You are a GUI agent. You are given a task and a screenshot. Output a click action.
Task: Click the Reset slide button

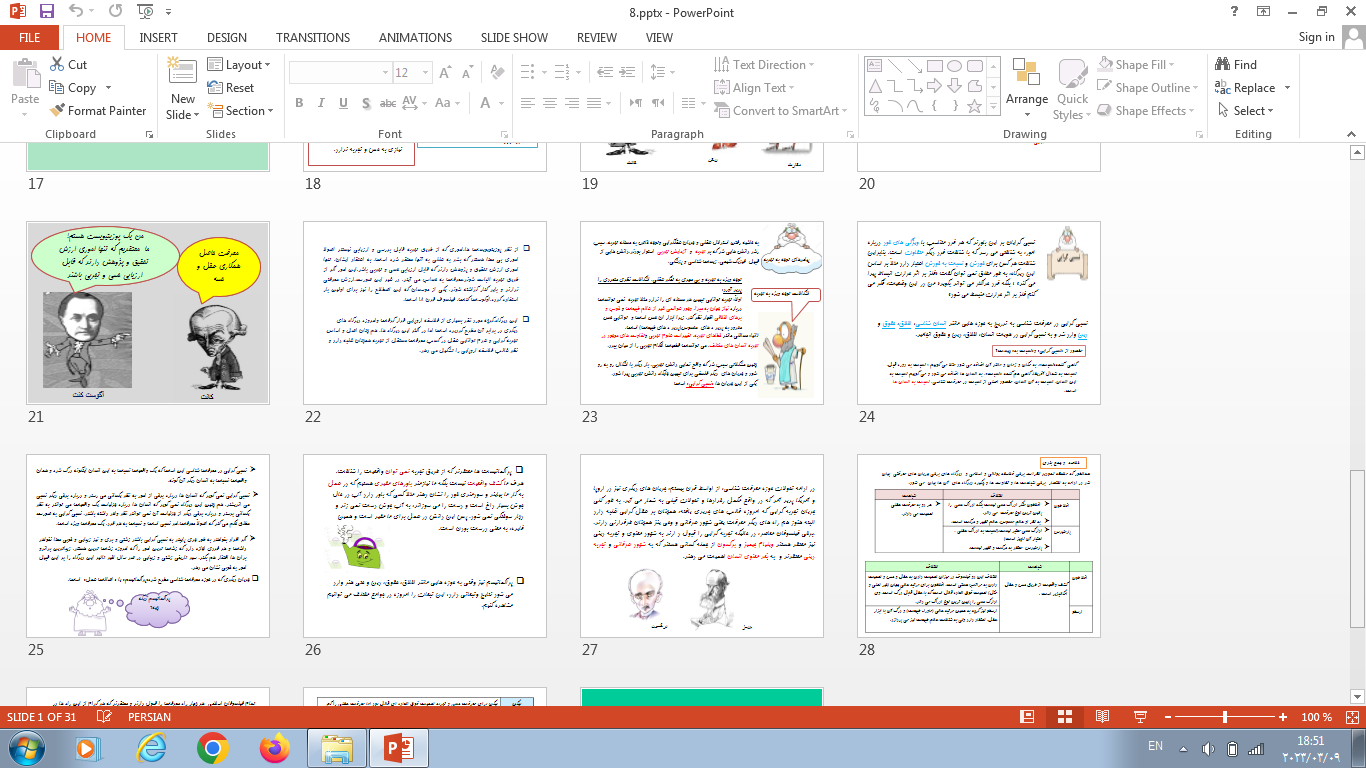pyautogui.click(x=230, y=88)
